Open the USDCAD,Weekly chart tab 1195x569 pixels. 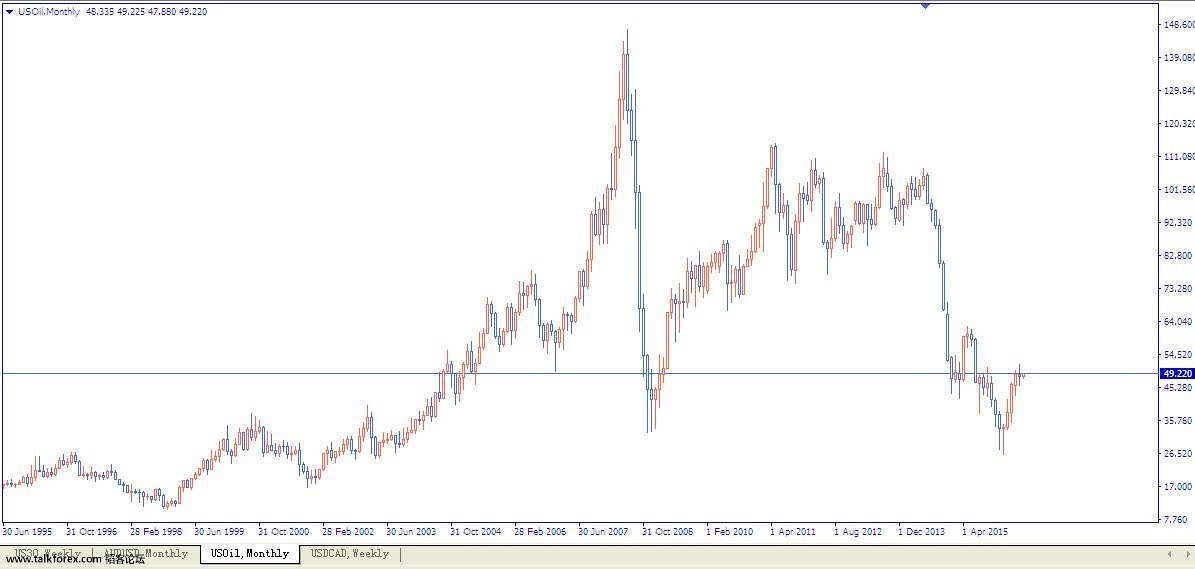[350, 554]
